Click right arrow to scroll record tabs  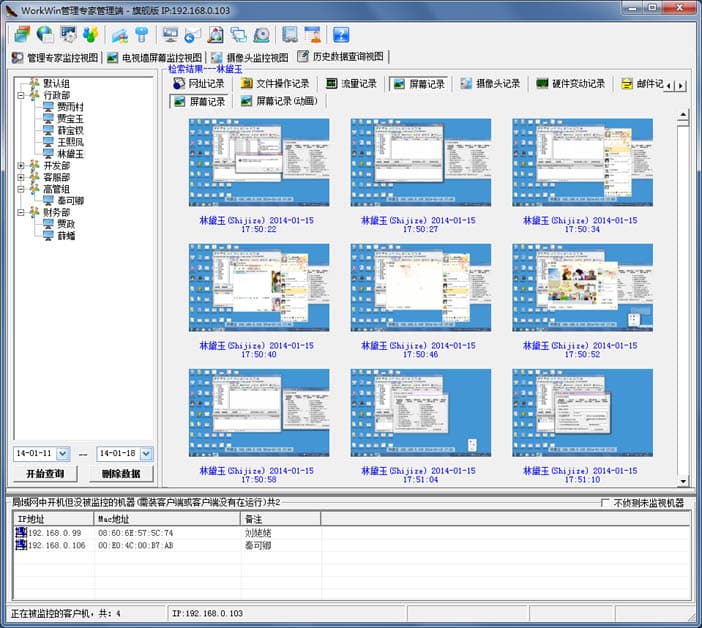coord(681,85)
